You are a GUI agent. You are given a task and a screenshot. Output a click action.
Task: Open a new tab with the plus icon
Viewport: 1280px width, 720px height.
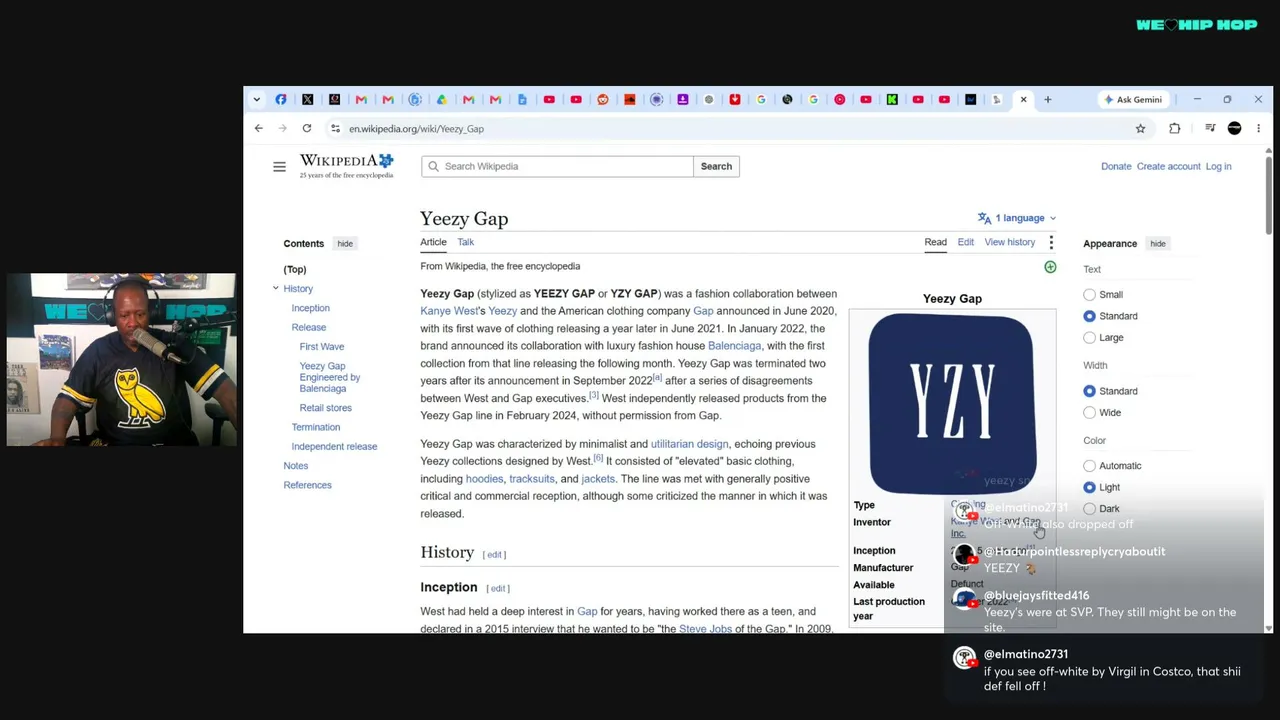point(1047,99)
